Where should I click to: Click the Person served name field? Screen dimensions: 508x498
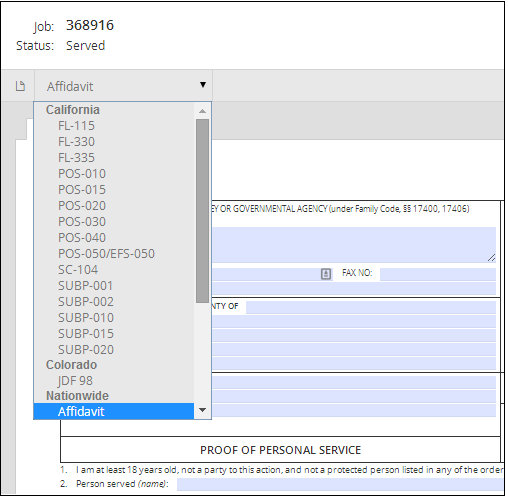click(x=340, y=484)
